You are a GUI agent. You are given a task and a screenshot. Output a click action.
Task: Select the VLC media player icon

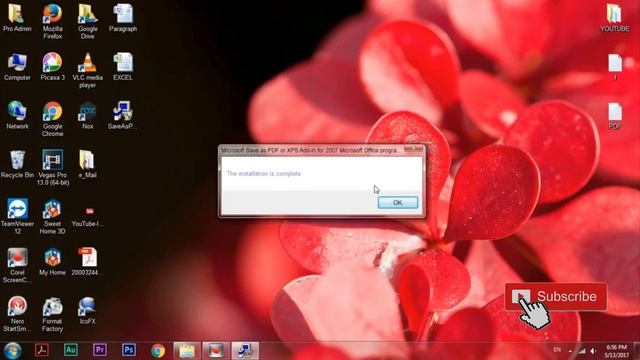coord(87,70)
